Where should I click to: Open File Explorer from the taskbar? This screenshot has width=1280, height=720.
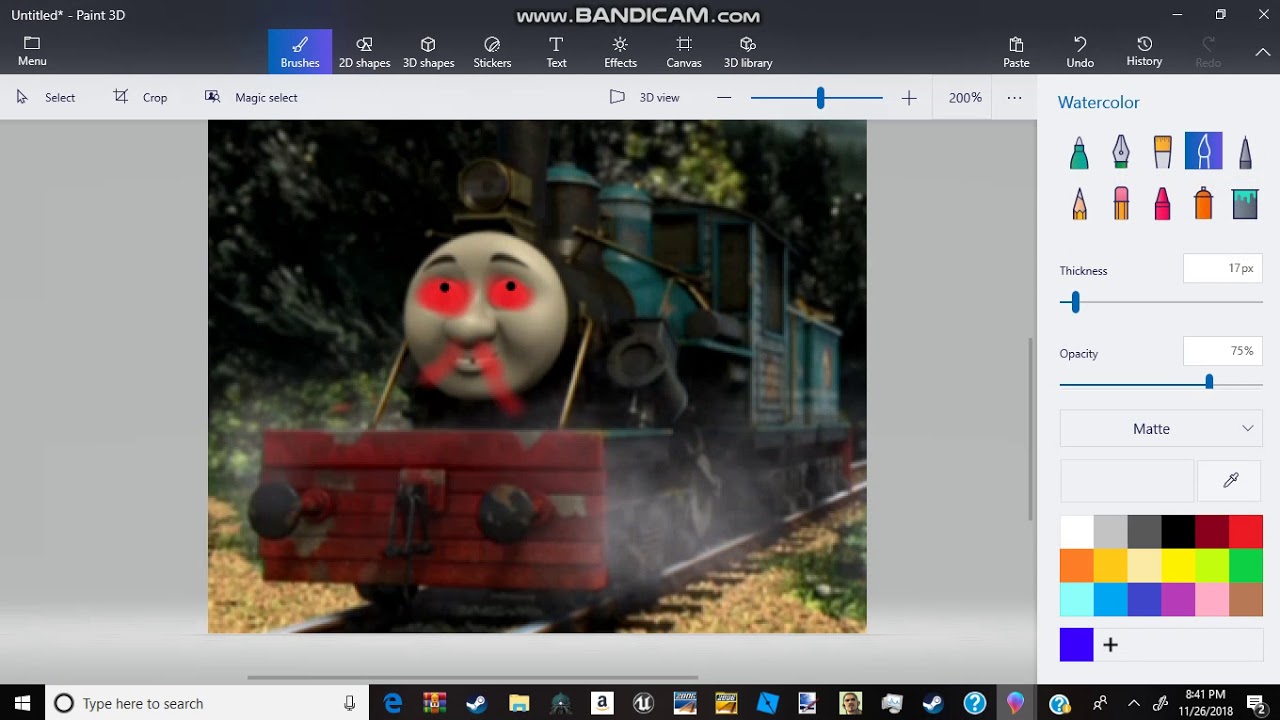518,703
